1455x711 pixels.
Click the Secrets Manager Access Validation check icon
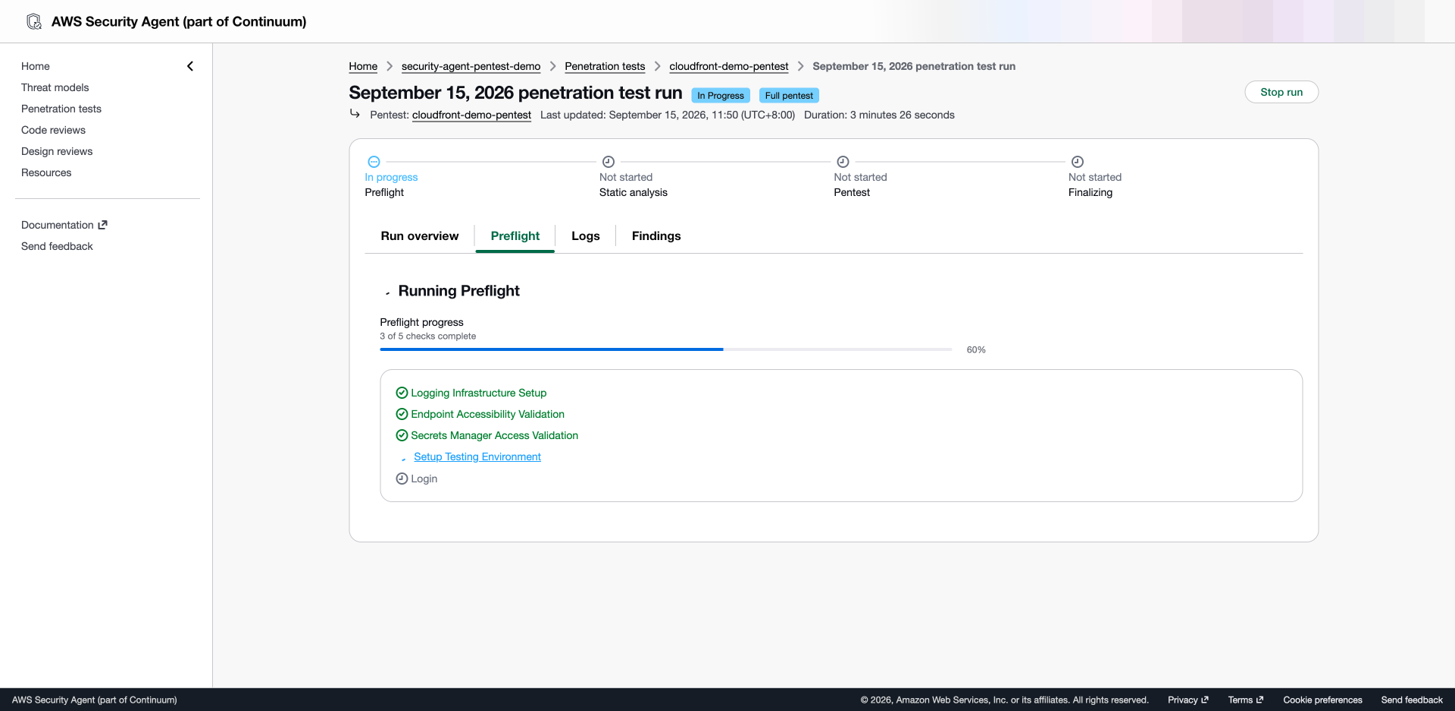click(402, 435)
